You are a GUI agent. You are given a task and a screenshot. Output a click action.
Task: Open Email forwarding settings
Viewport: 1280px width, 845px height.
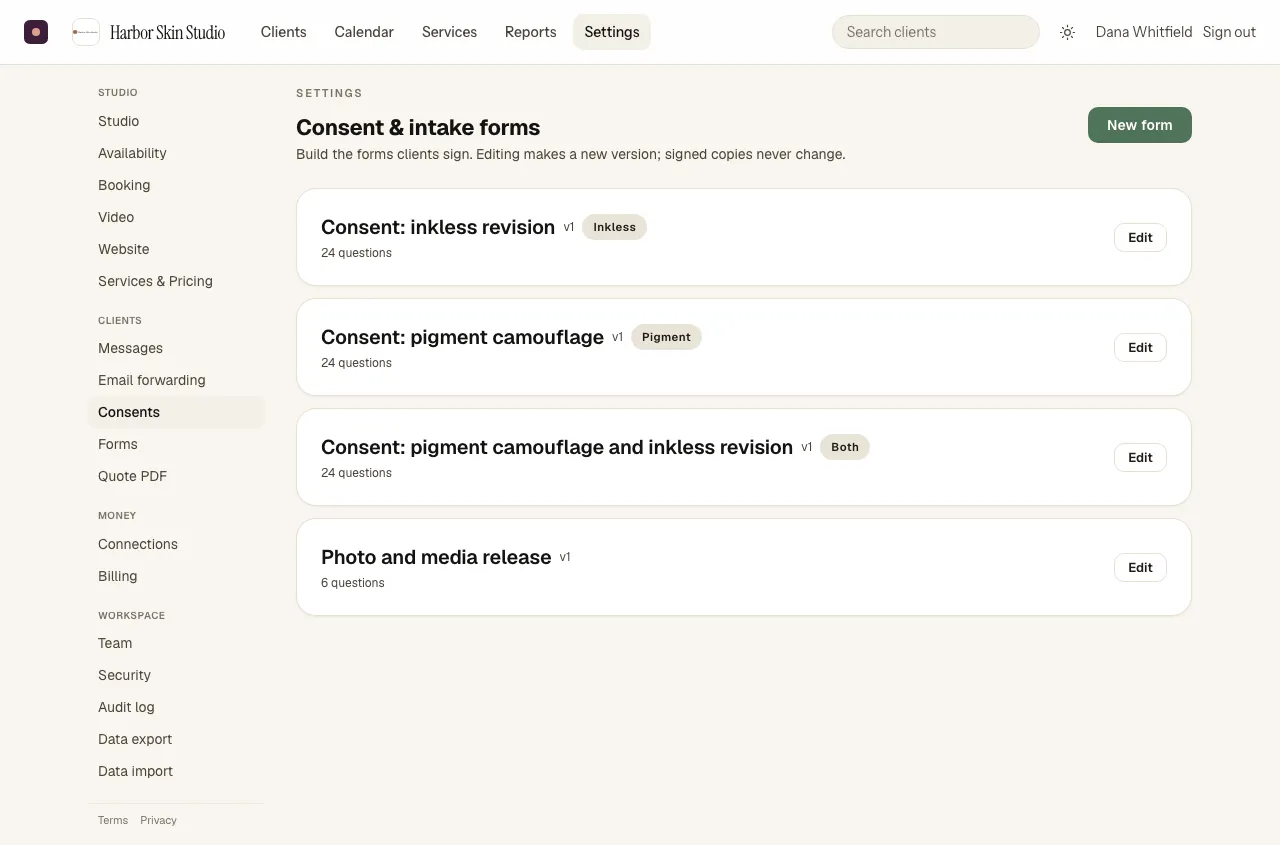point(176,380)
